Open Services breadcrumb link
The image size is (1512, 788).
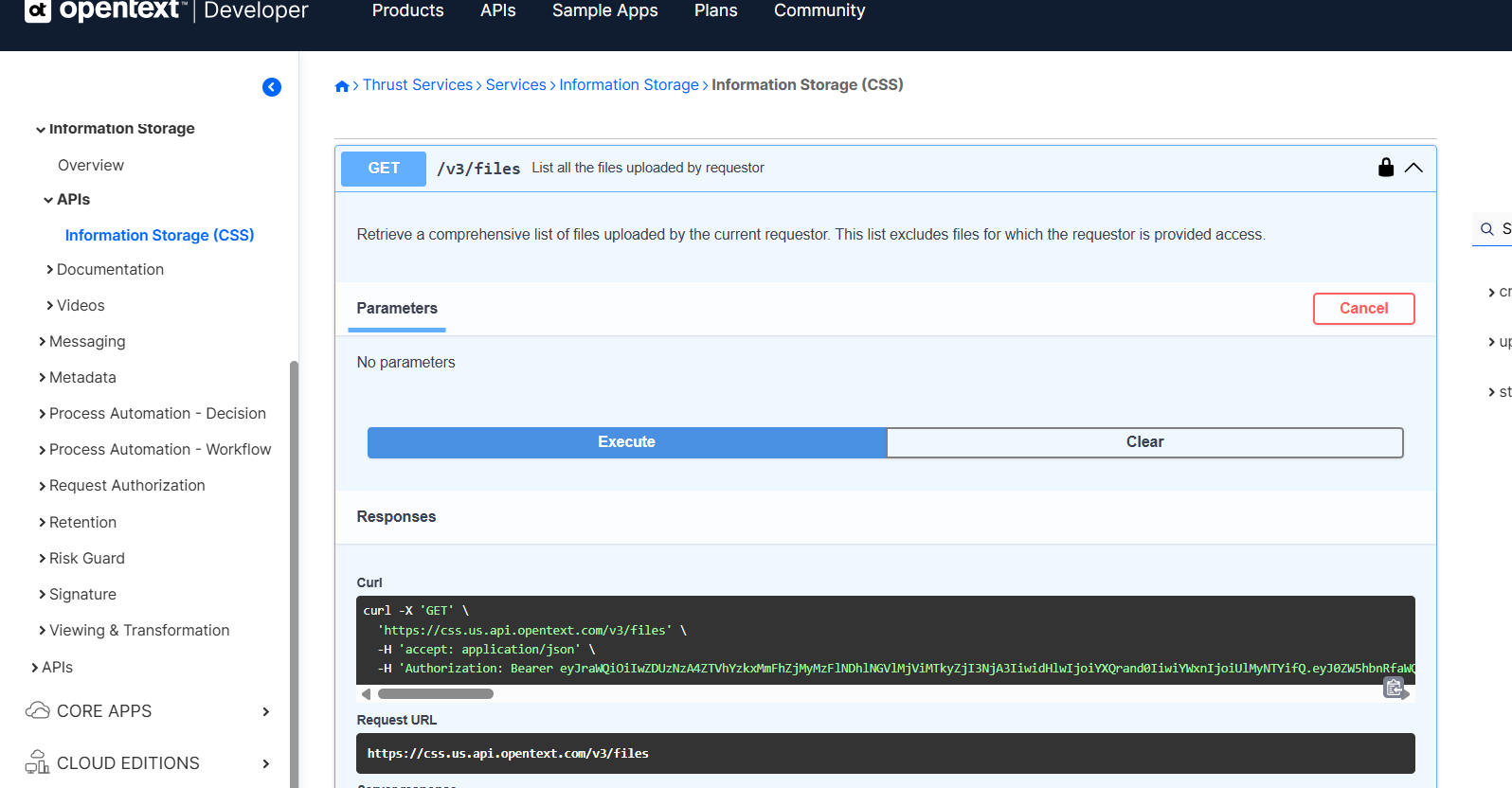[x=516, y=85]
